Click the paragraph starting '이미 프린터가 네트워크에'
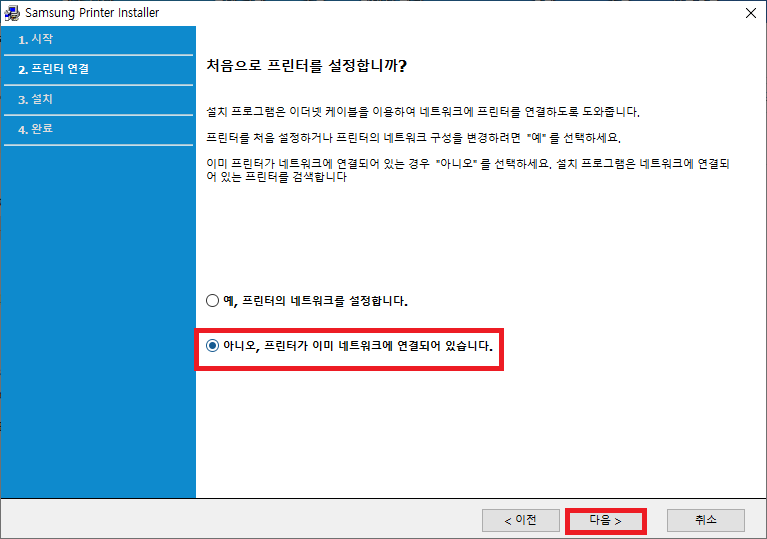Screen dimensions: 767x539 point(468,170)
